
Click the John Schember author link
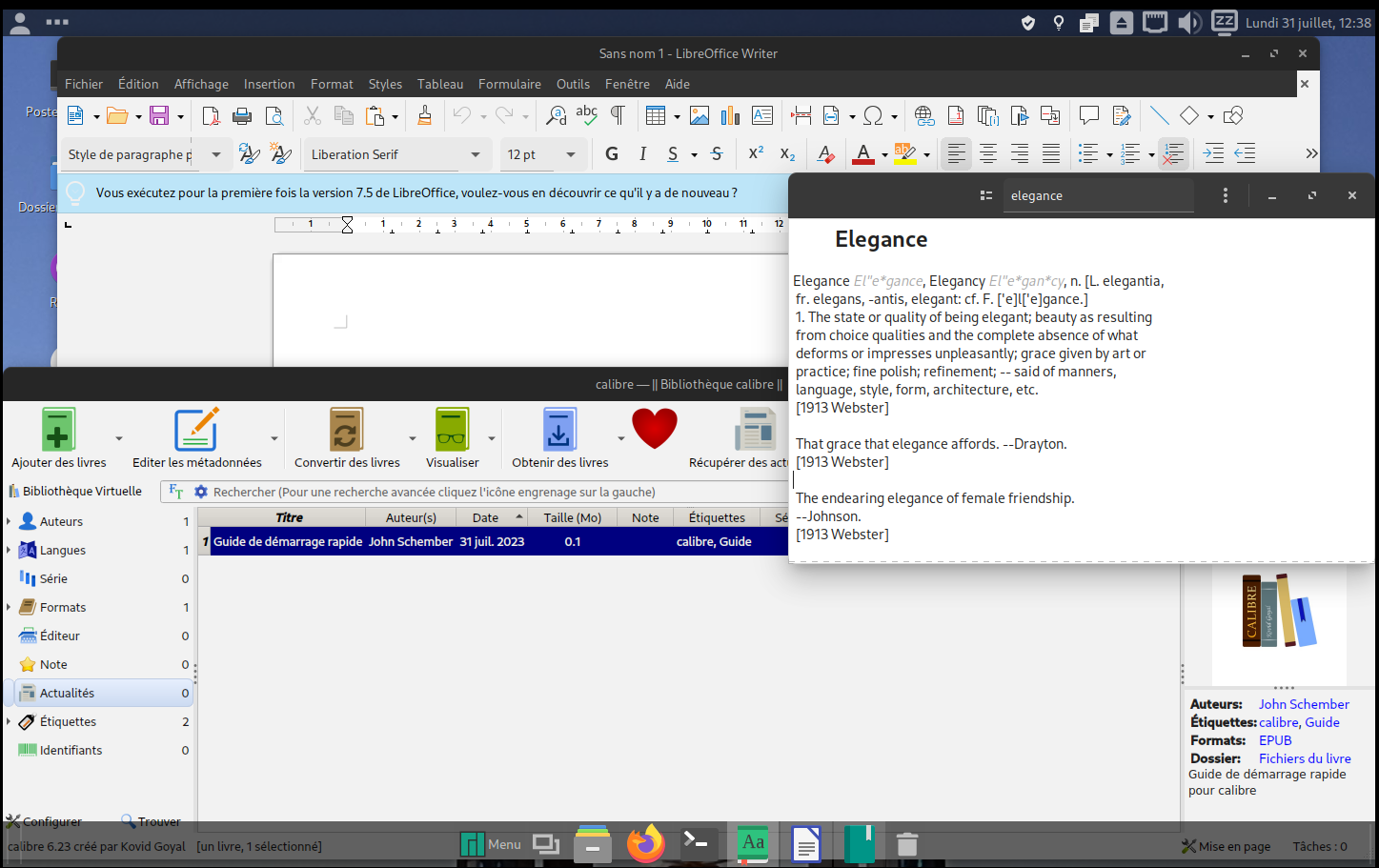pos(1303,704)
